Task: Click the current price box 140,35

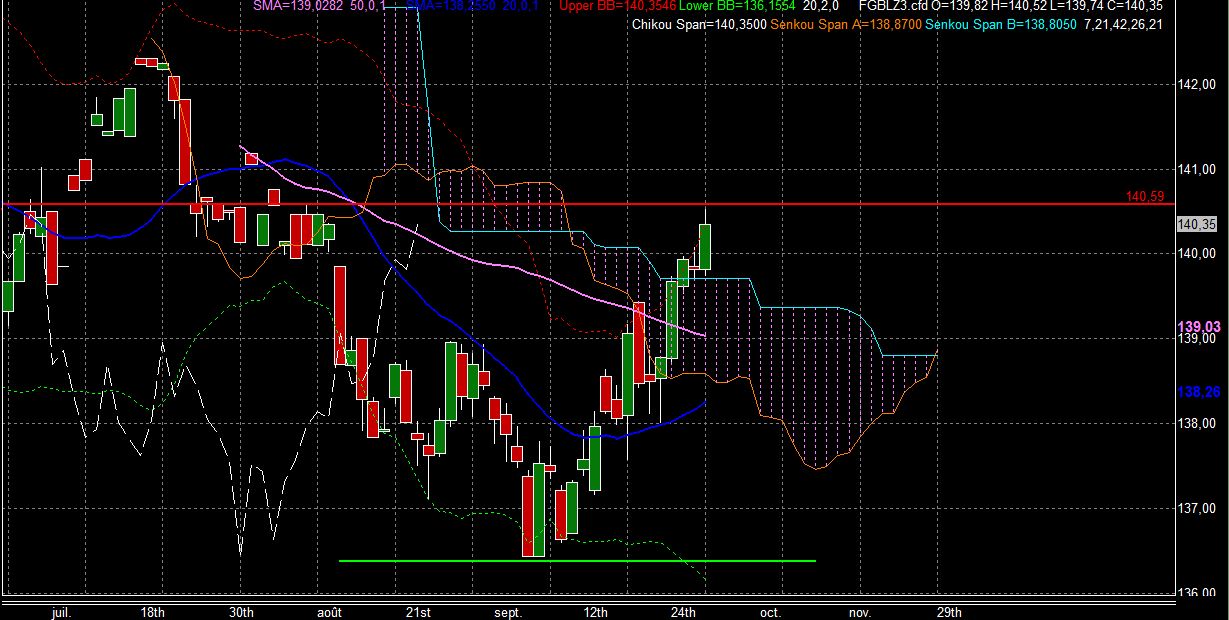Action: coord(1197,224)
